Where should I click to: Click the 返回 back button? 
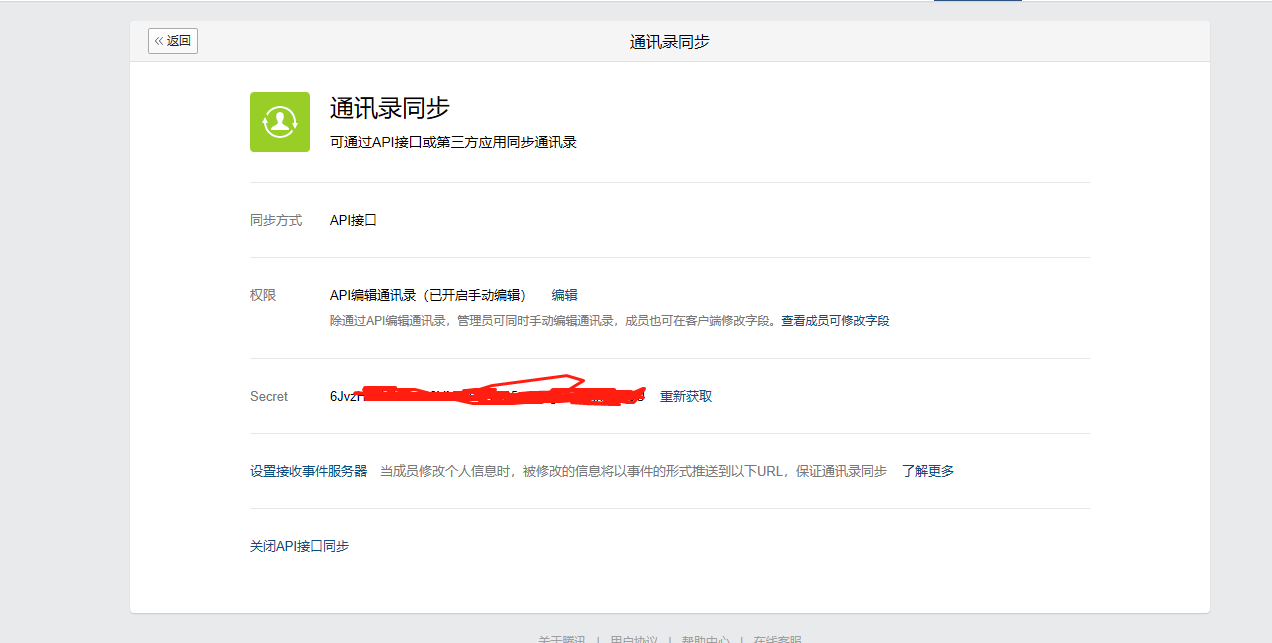tap(173, 41)
